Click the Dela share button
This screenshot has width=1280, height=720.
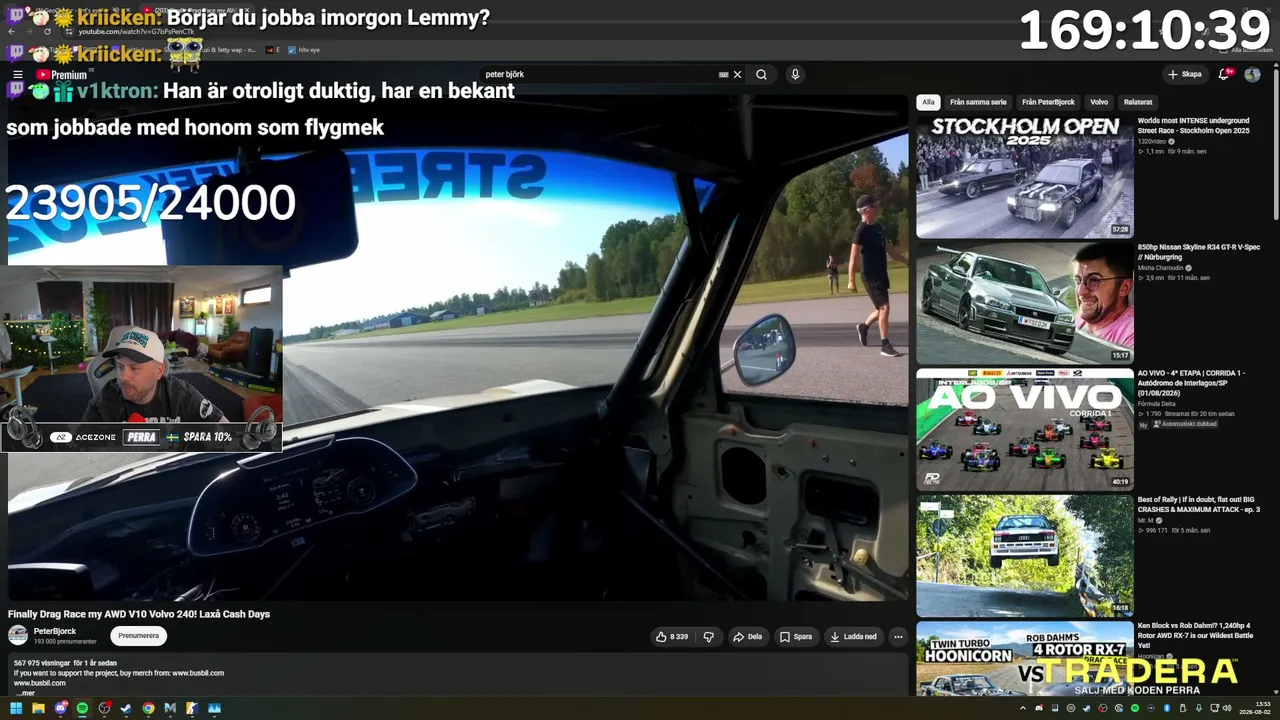coord(747,636)
